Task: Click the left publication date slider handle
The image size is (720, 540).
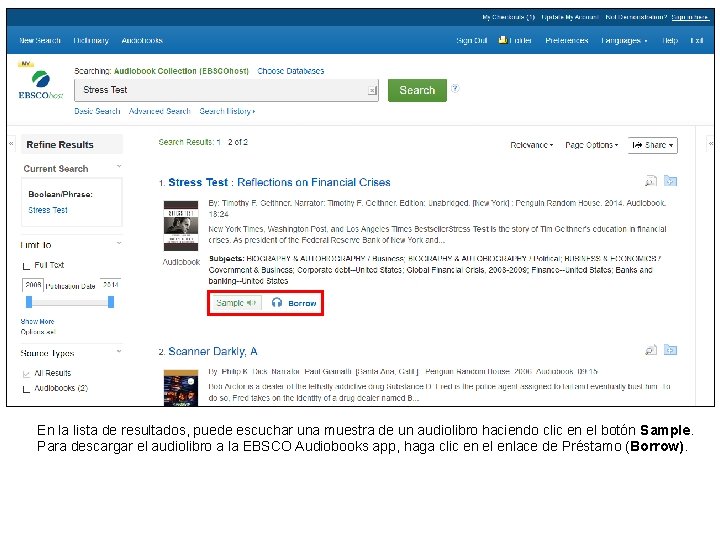Action: (29, 302)
